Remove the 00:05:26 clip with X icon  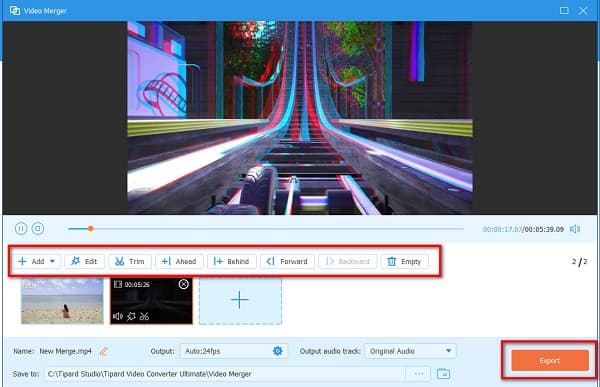pyautogui.click(x=184, y=284)
